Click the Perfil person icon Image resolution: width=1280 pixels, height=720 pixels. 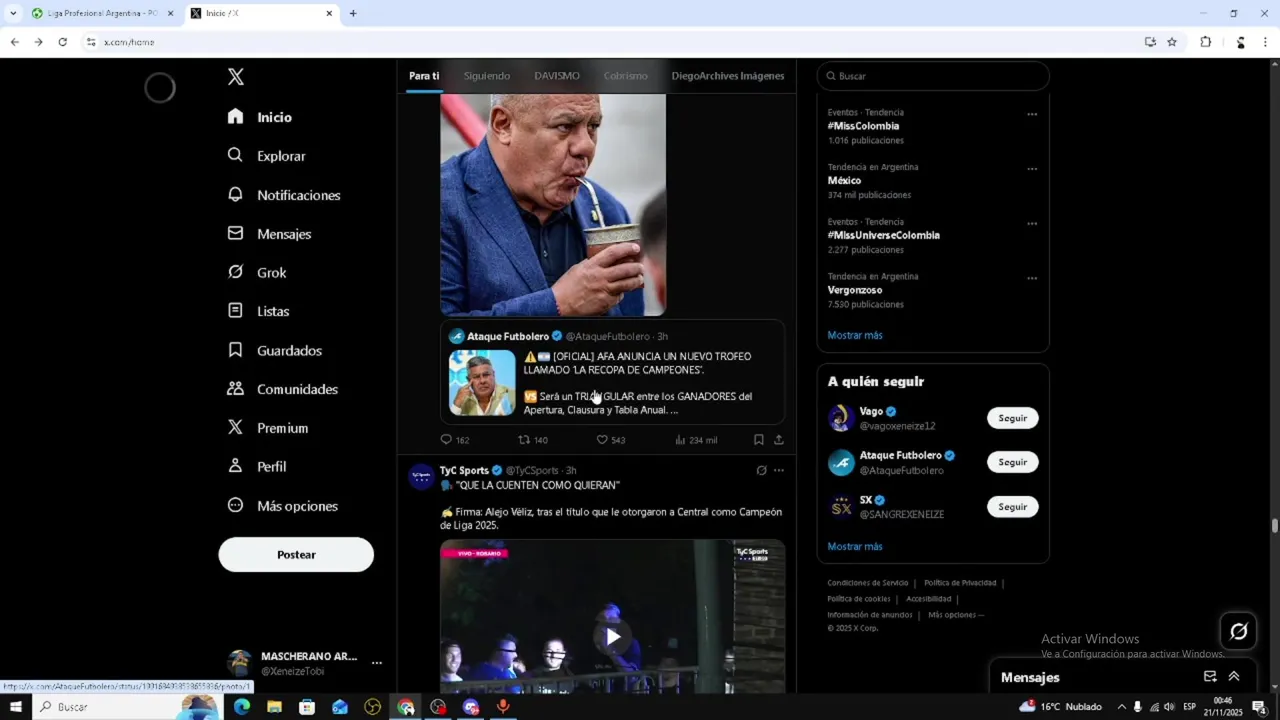[235, 466]
